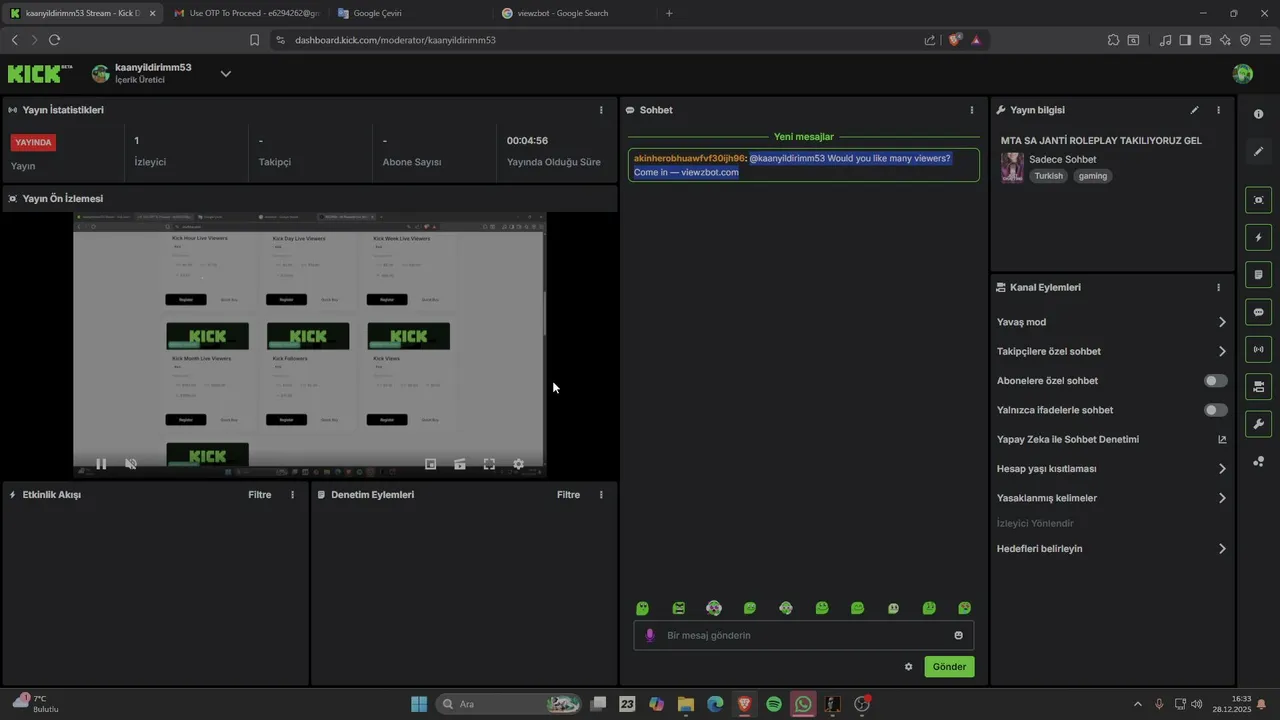The height and width of the screenshot is (720, 1280).
Task: Open Spotify from the taskbar
Action: pos(774,704)
